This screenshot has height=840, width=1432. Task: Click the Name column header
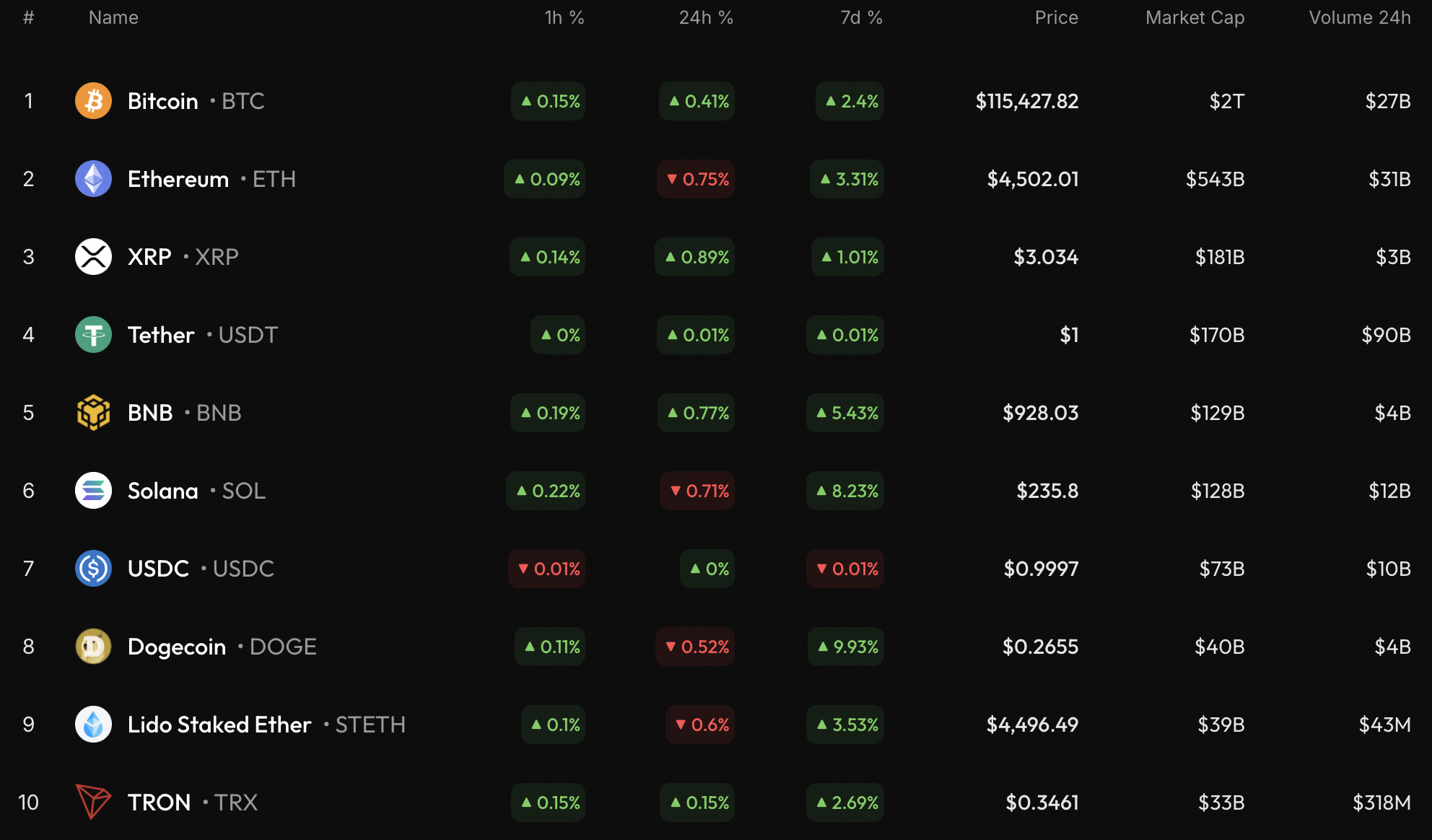coord(113,17)
